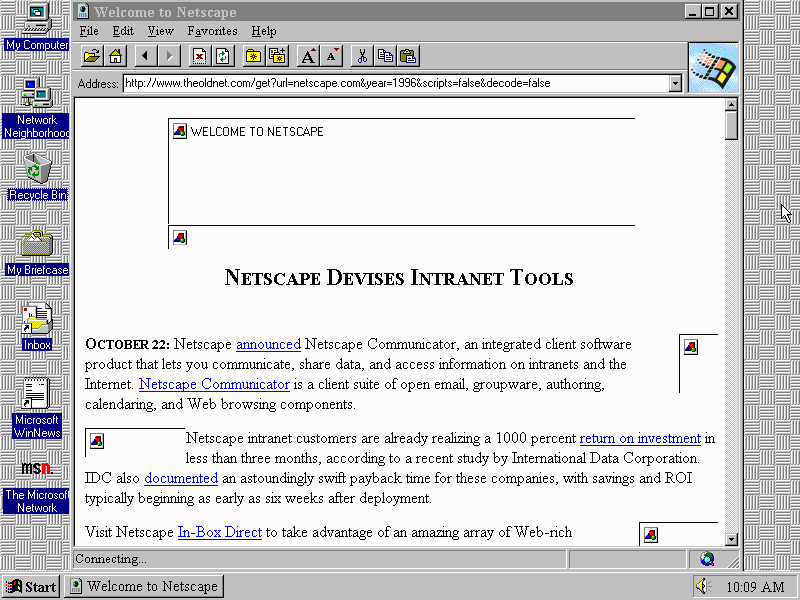The image size is (800, 600).
Task: Stop page loading with the Stop icon
Action: click(199, 56)
